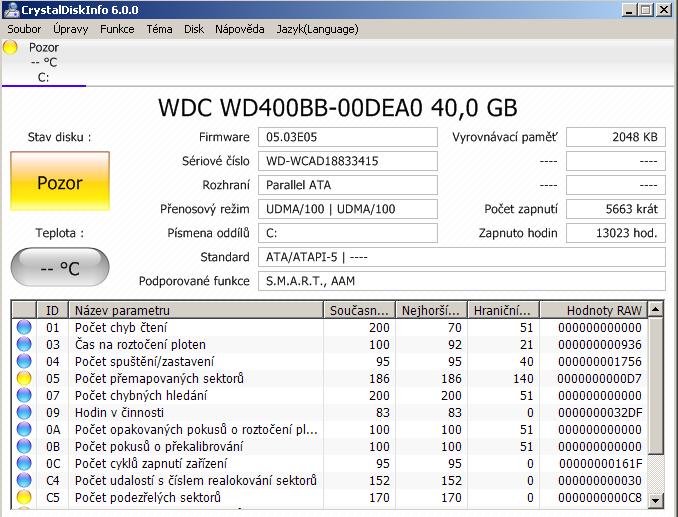Click the -- °C temperature button
678x517 pixels.
(60, 267)
